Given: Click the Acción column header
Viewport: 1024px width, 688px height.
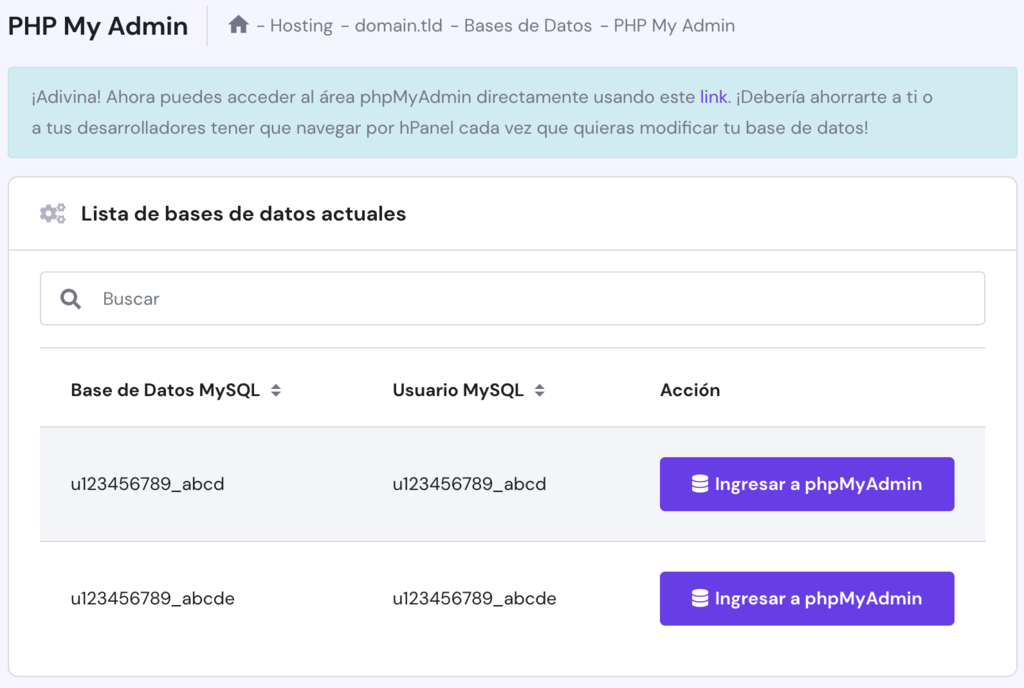Looking at the screenshot, I should [x=690, y=390].
